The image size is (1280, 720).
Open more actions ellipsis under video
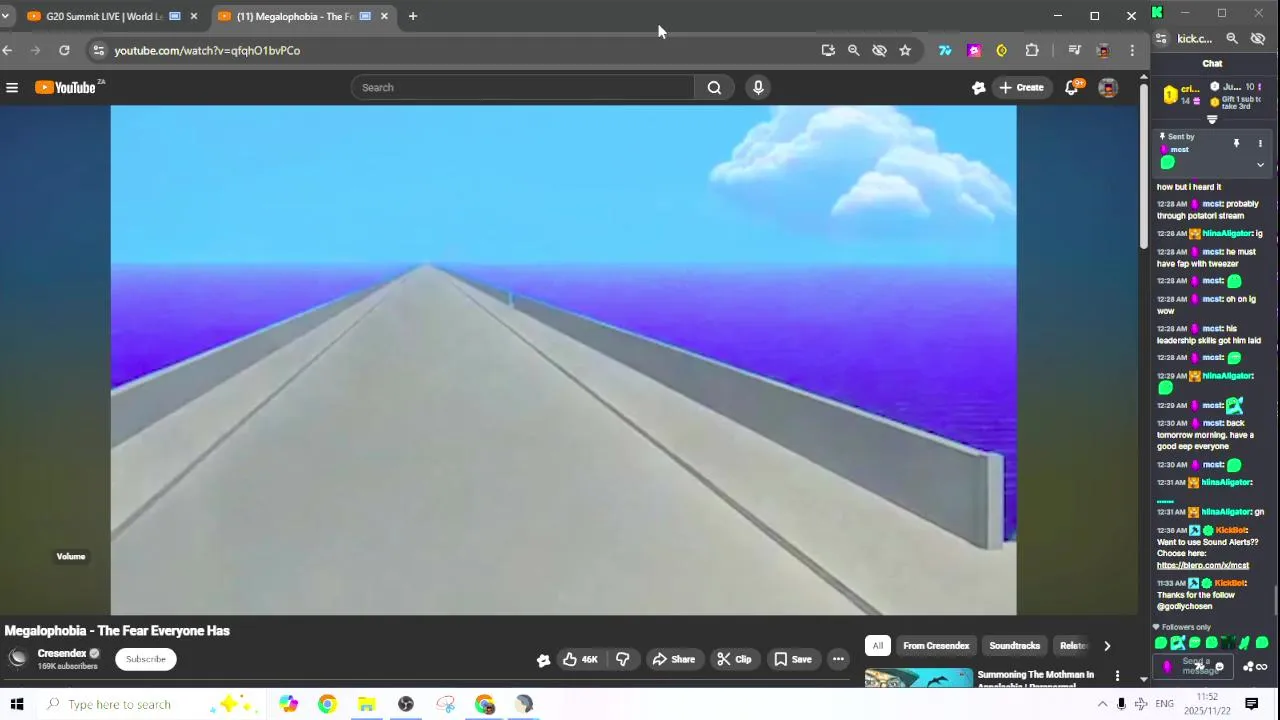[838, 659]
